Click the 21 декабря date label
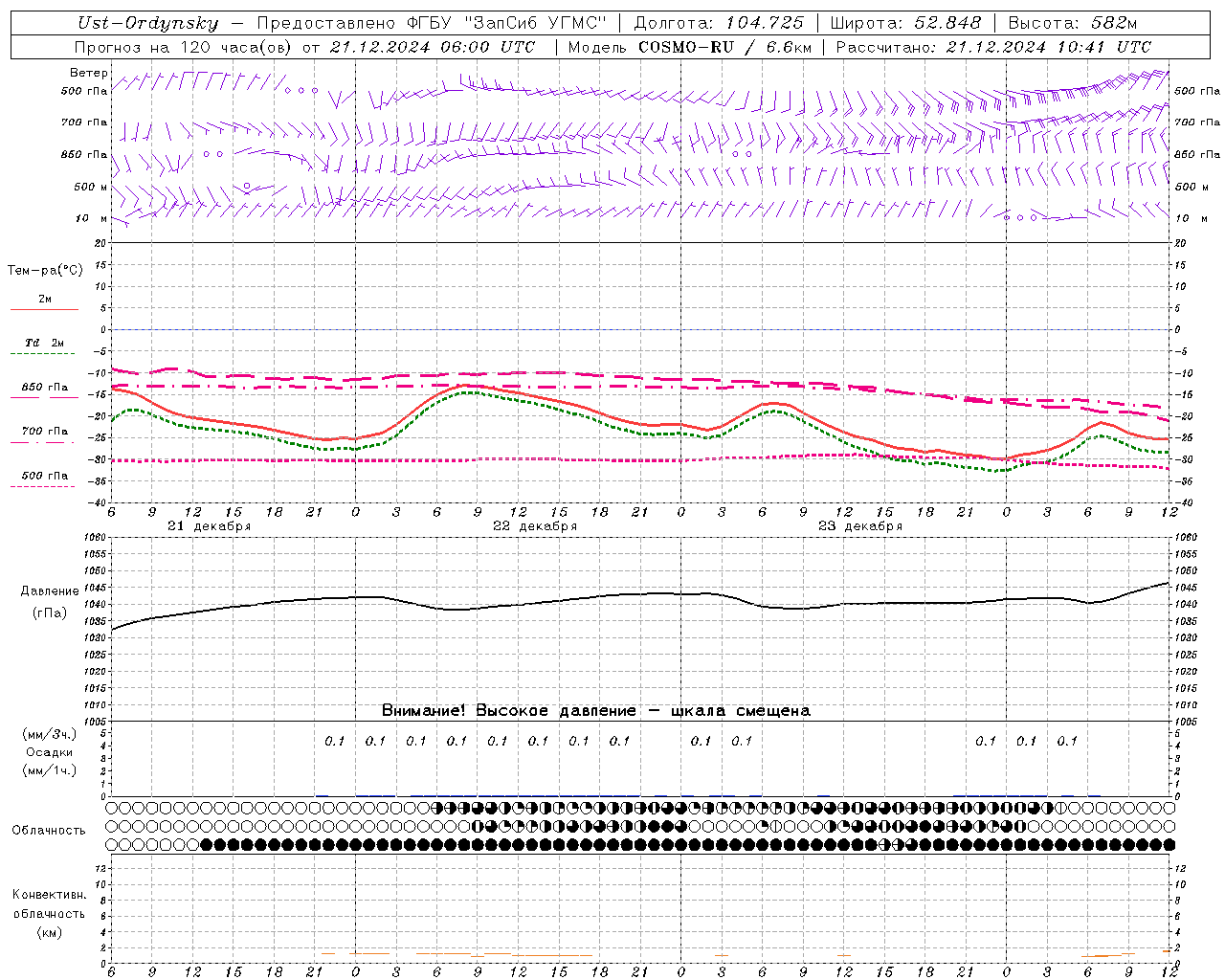The height and width of the screenshot is (980, 1225). [209, 526]
